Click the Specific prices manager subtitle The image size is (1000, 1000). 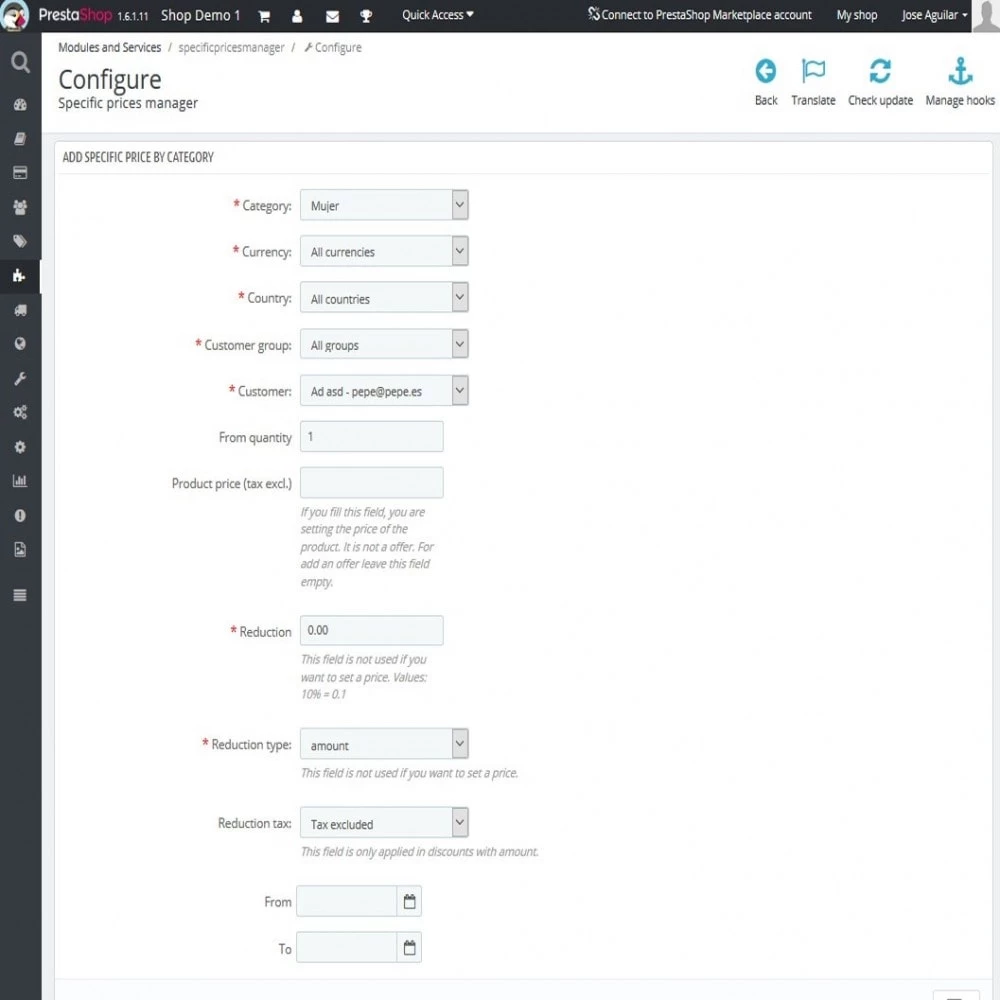pyautogui.click(x=128, y=103)
